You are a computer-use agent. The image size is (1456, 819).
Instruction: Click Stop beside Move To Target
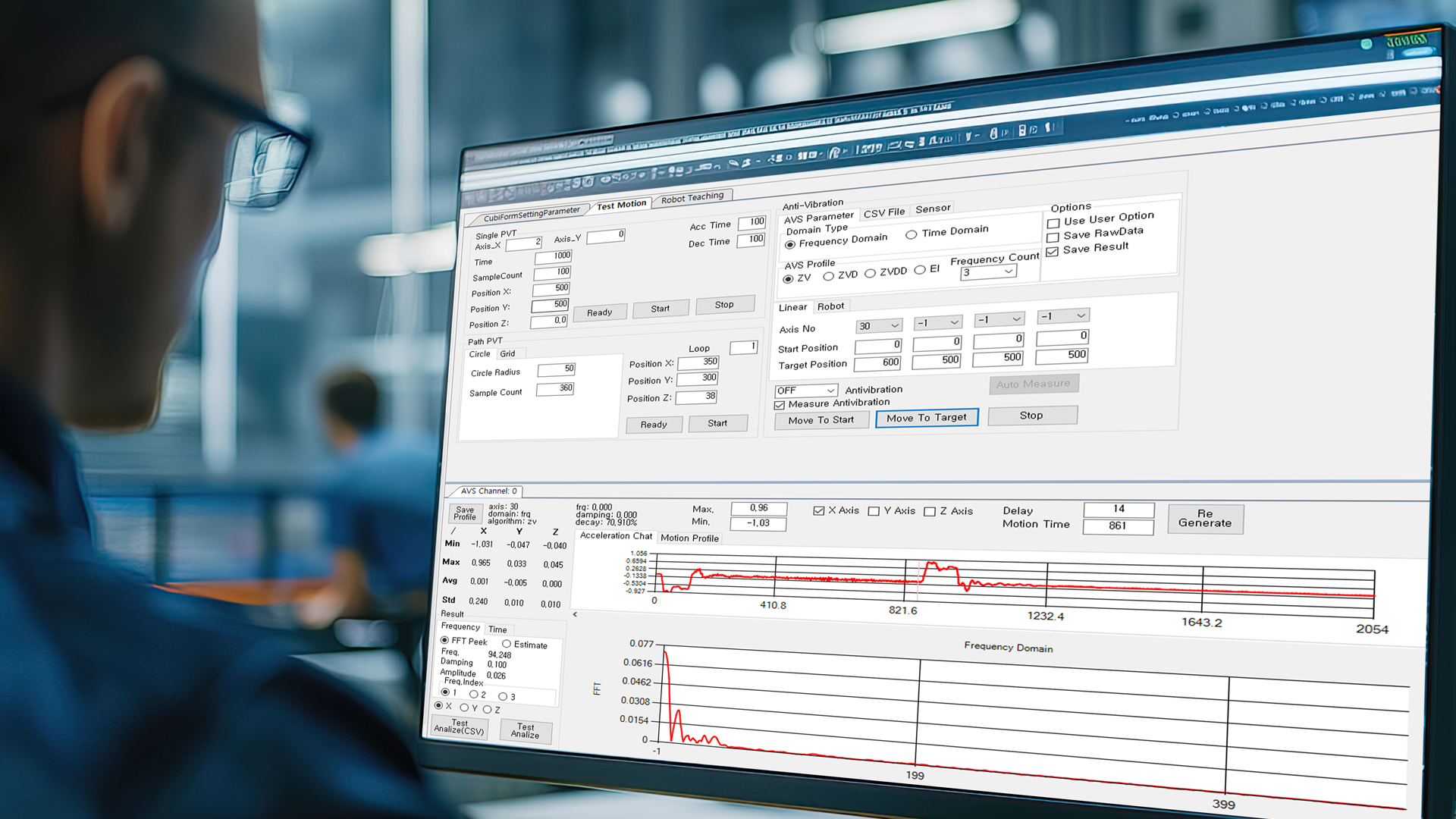click(1031, 416)
